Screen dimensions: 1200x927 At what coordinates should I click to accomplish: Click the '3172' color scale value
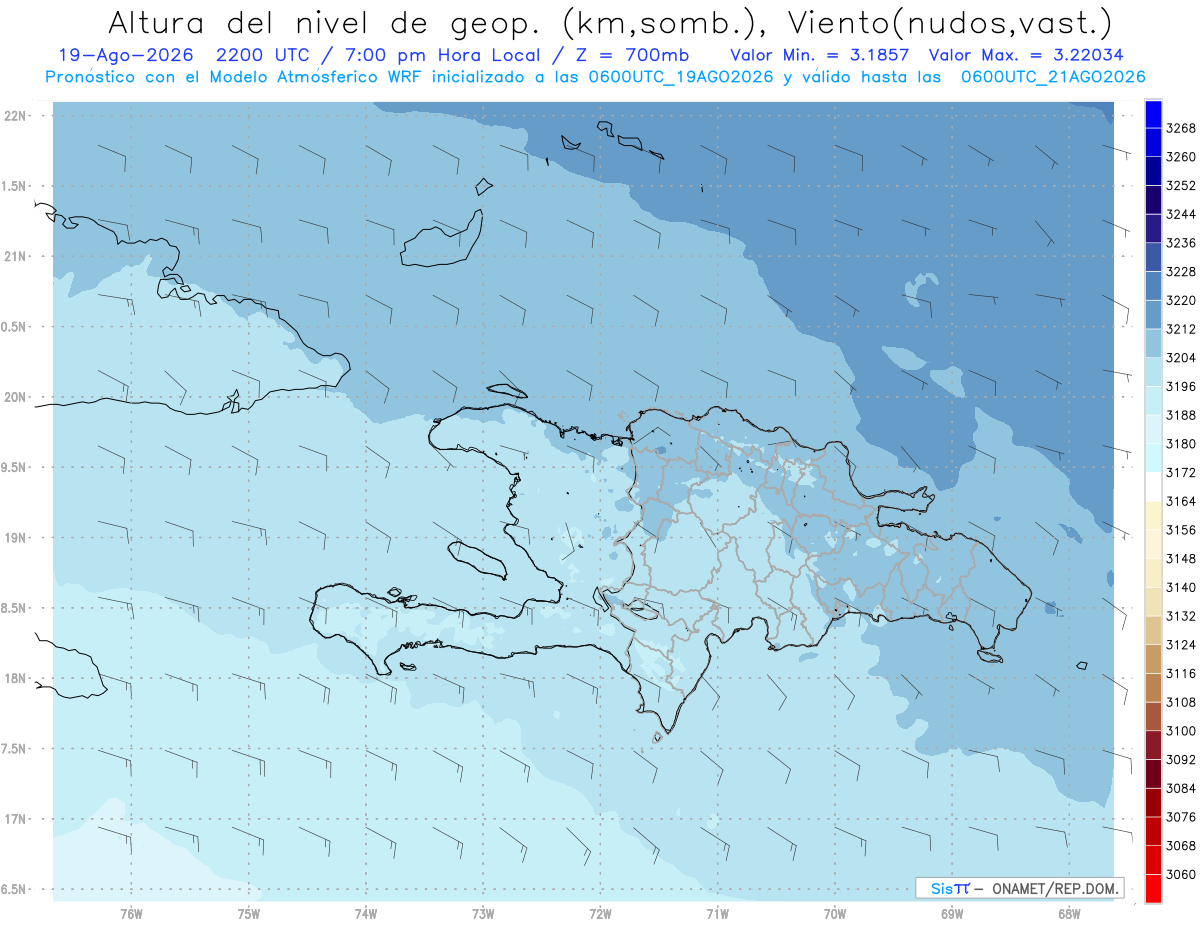(x=1180, y=472)
